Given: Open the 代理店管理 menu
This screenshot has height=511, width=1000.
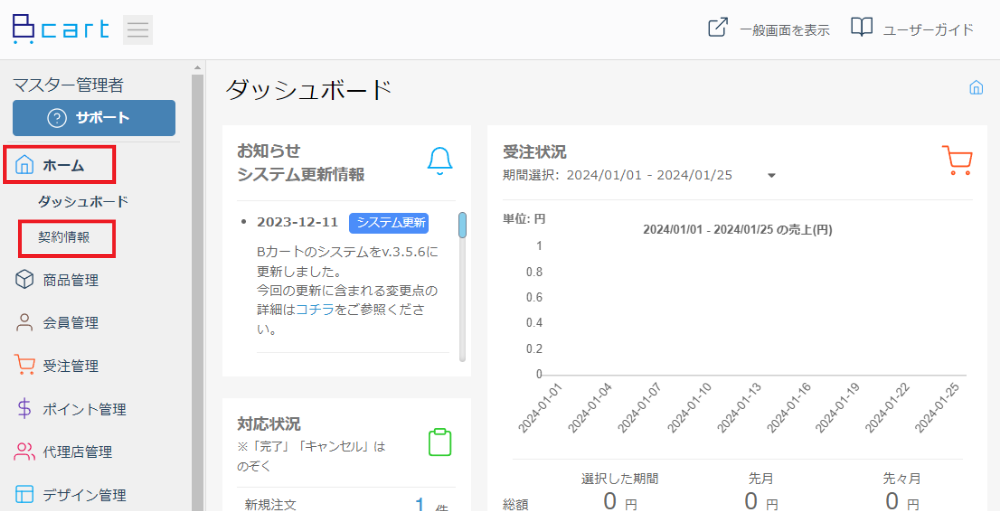Looking at the screenshot, I should tap(78, 452).
